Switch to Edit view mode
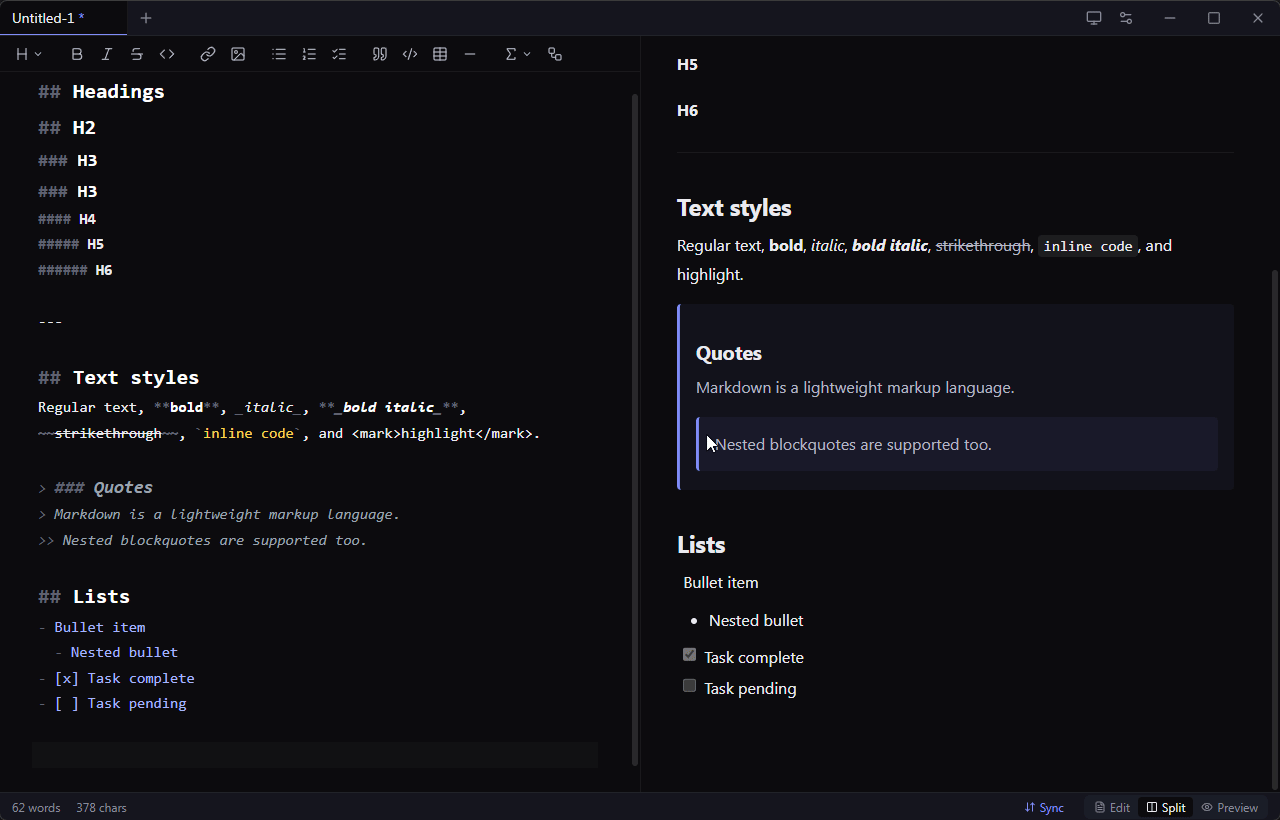The height and width of the screenshot is (820, 1280). point(1112,807)
